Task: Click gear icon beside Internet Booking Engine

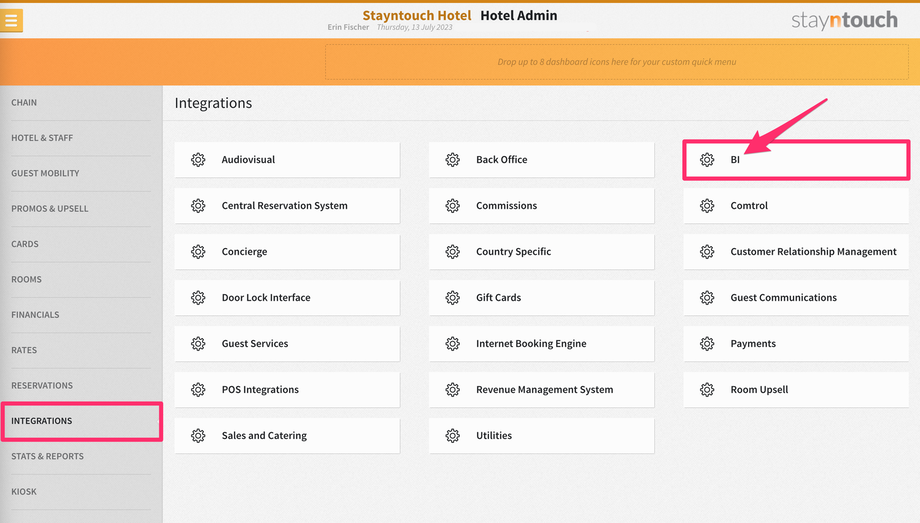Action: [452, 343]
